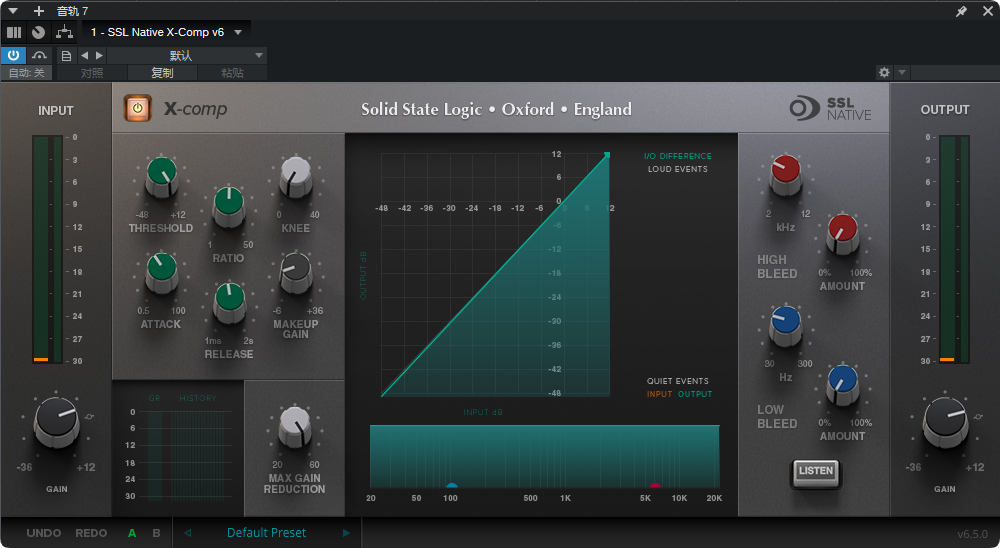
Task: Click the green Ratio knob
Action: [229, 206]
